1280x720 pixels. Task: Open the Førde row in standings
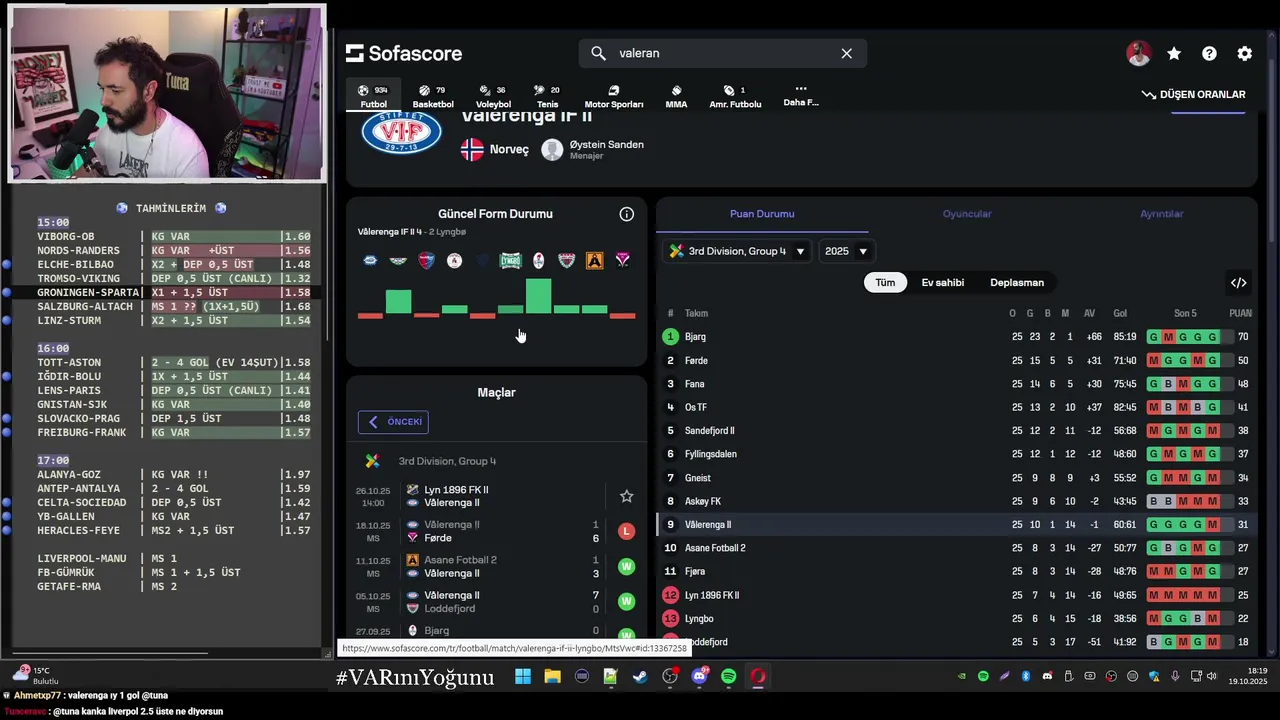pyautogui.click(x=957, y=361)
